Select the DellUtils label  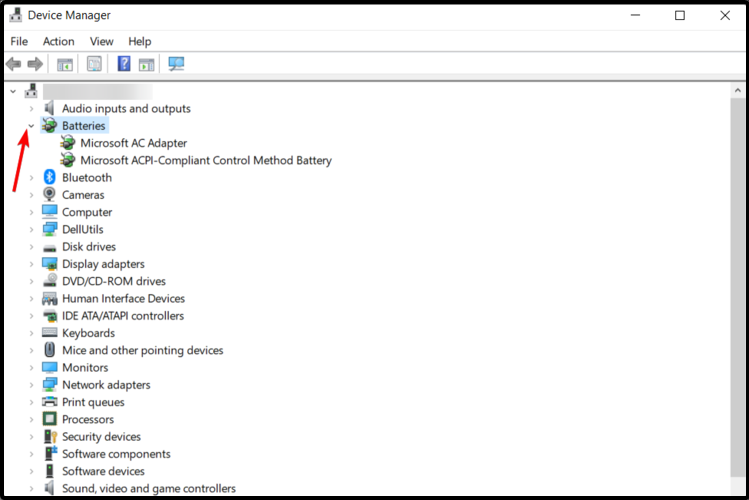point(83,229)
